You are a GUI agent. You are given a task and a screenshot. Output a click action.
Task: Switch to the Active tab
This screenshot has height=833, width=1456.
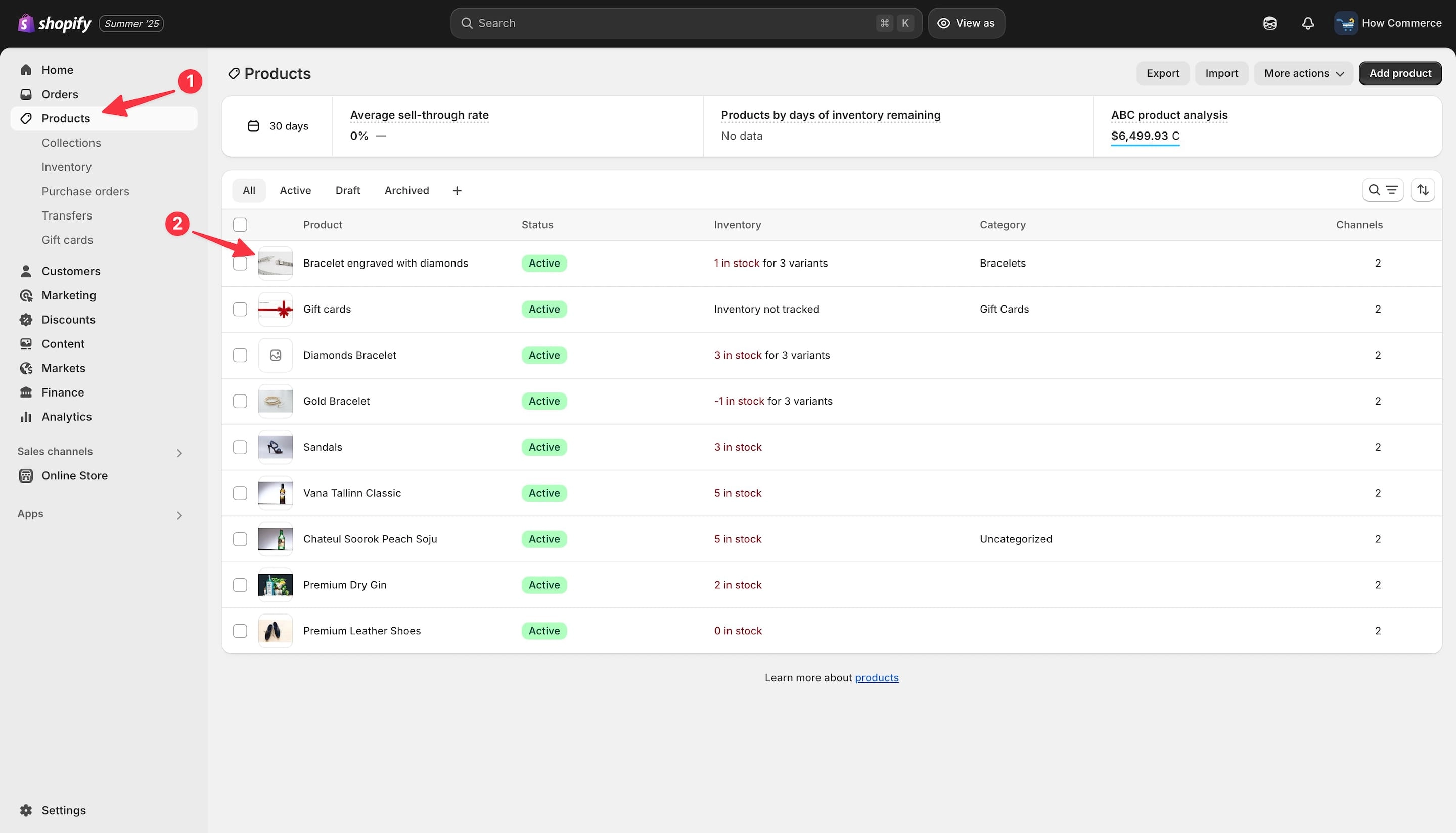[x=295, y=191]
